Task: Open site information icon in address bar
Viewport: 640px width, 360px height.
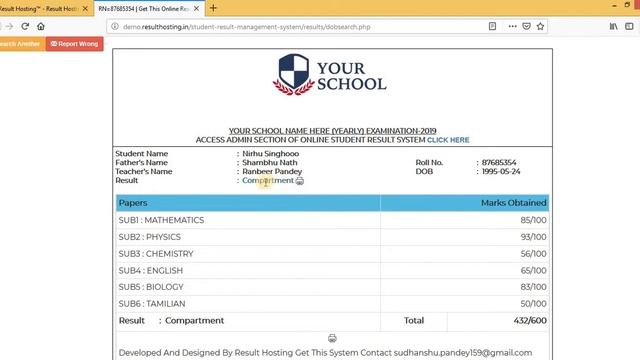Action: [x=115, y=27]
